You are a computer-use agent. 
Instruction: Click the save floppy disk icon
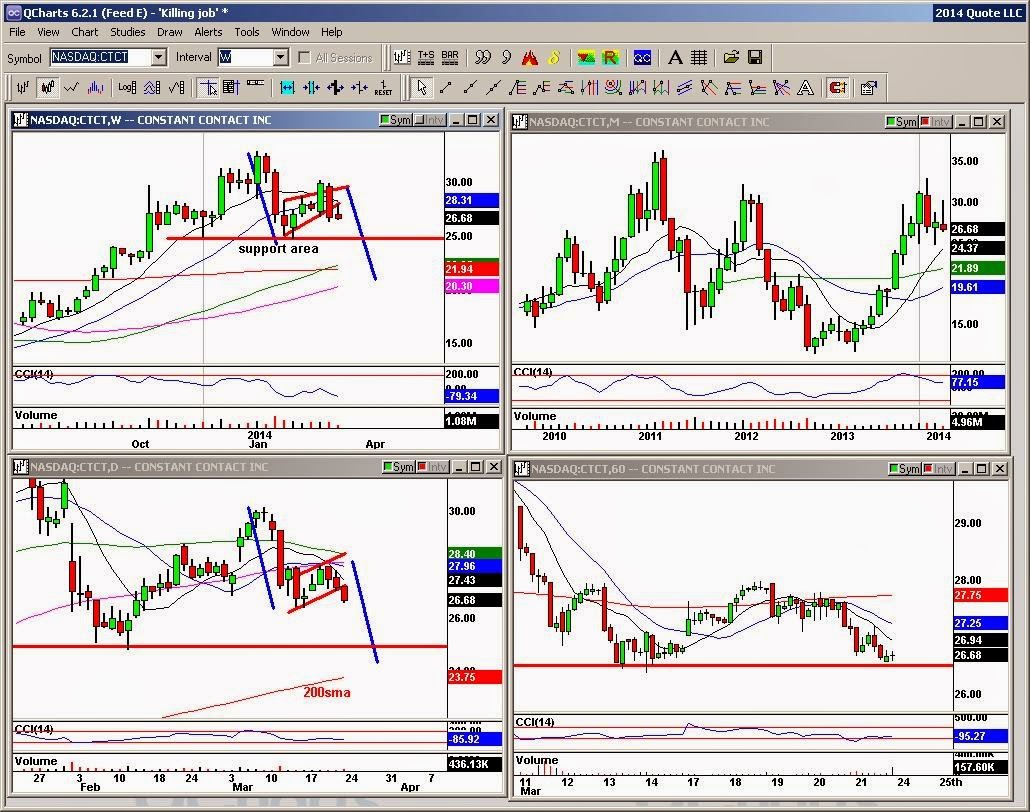(755, 58)
